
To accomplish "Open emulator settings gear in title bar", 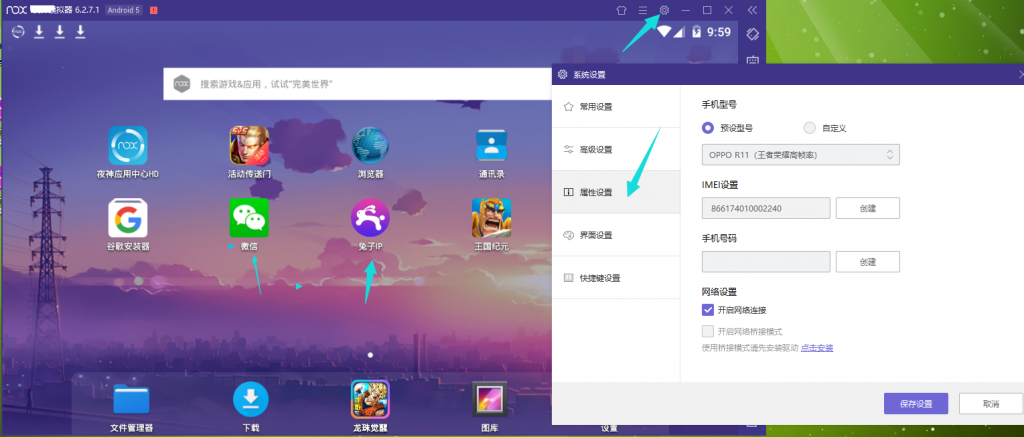I will 664,10.
